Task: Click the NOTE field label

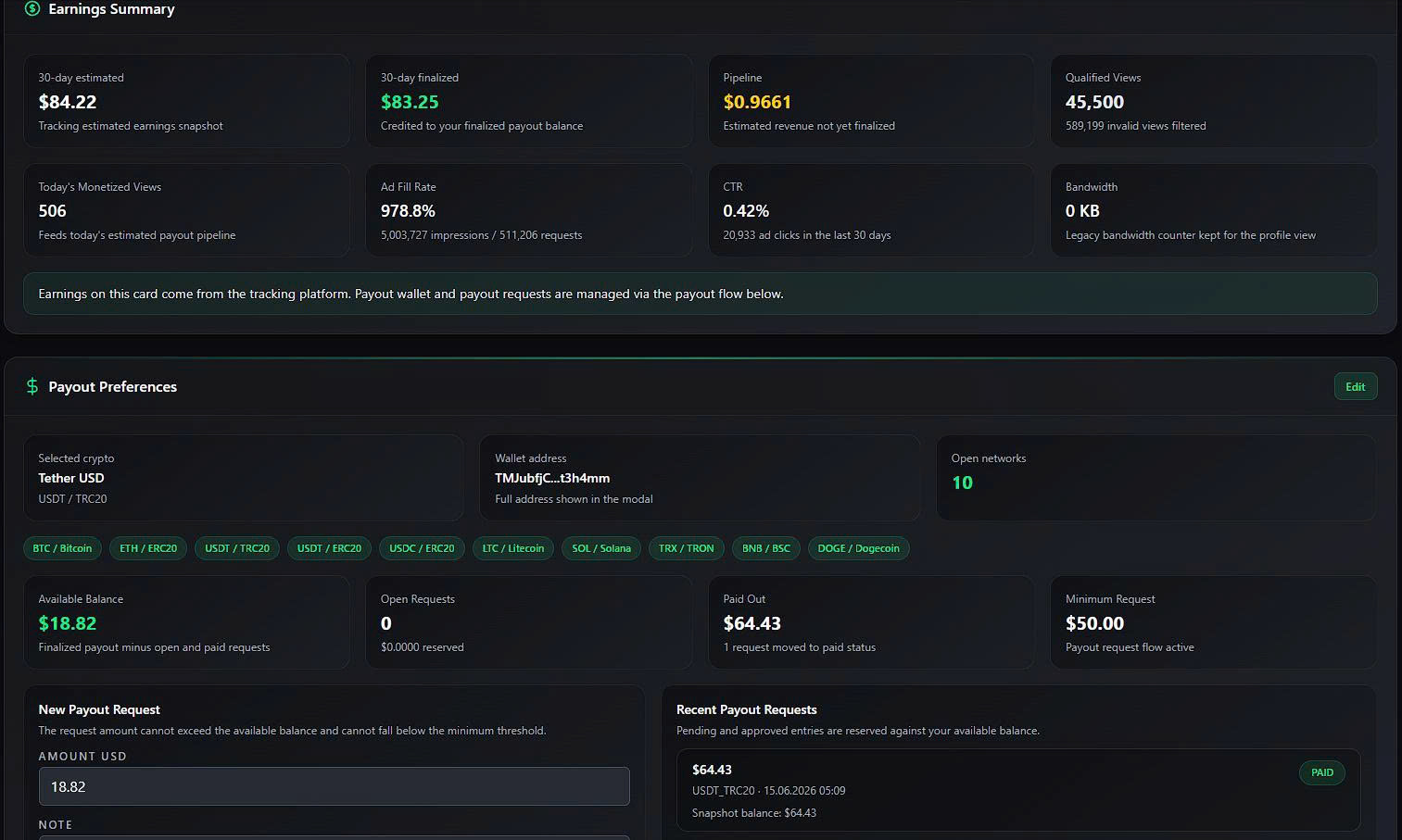Action: pos(56,824)
